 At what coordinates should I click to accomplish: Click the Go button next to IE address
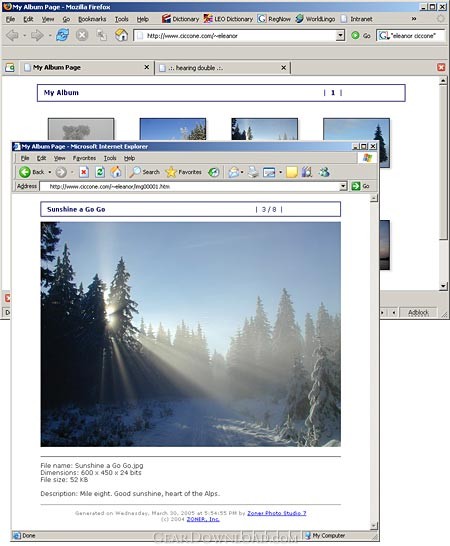(x=361, y=186)
